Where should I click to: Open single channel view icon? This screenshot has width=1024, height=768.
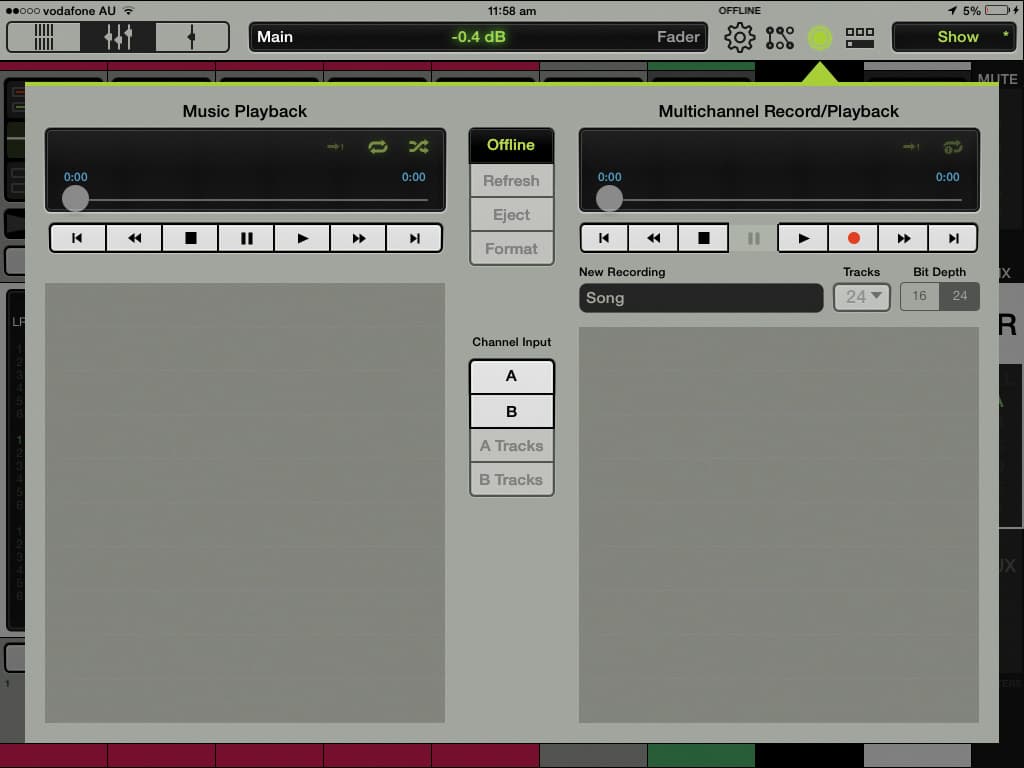click(192, 37)
